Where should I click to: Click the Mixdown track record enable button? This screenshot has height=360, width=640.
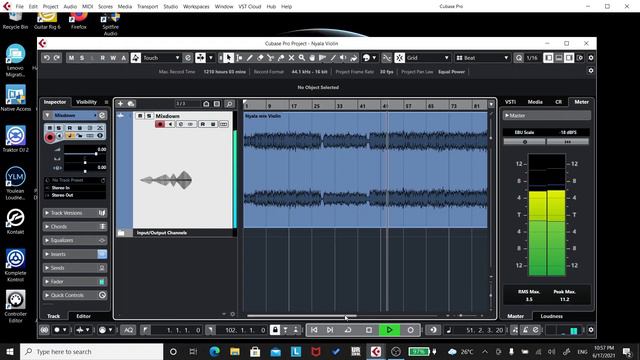pos(160,124)
